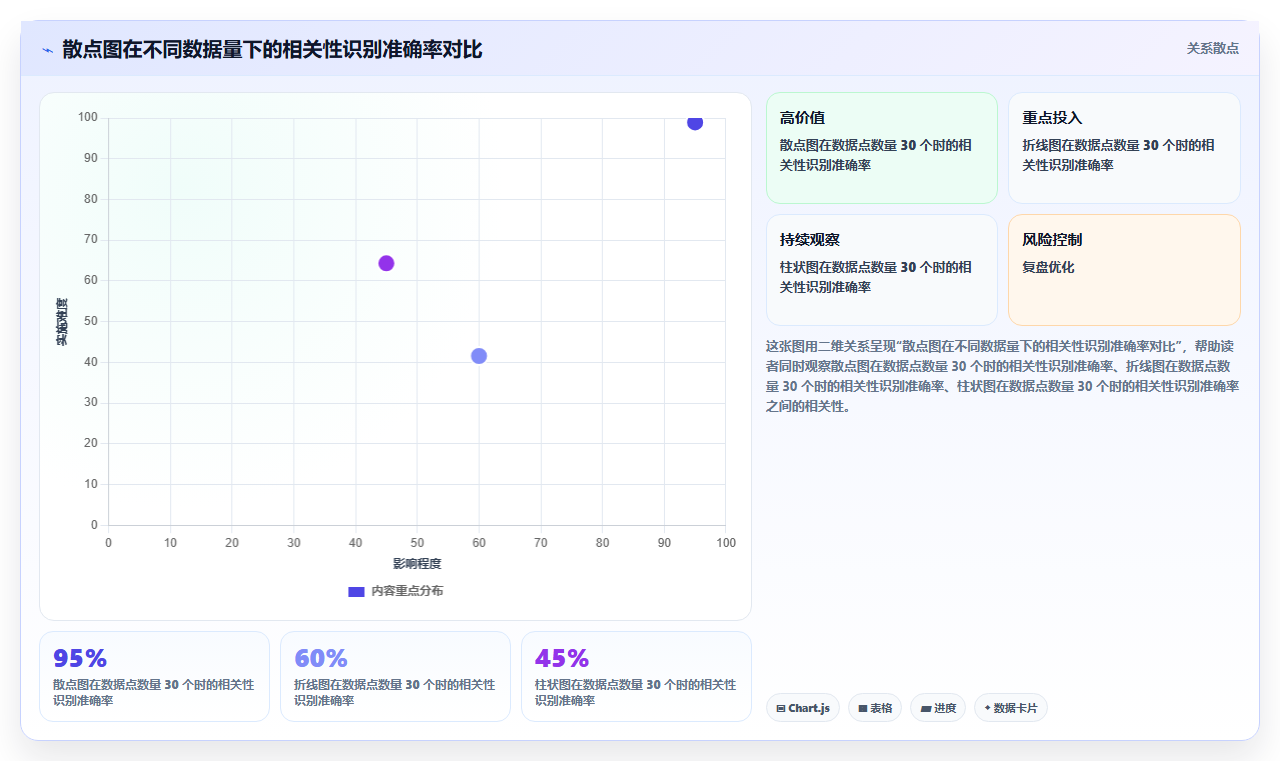Open the 持续观察 card
1280x761 pixels.
(x=882, y=270)
